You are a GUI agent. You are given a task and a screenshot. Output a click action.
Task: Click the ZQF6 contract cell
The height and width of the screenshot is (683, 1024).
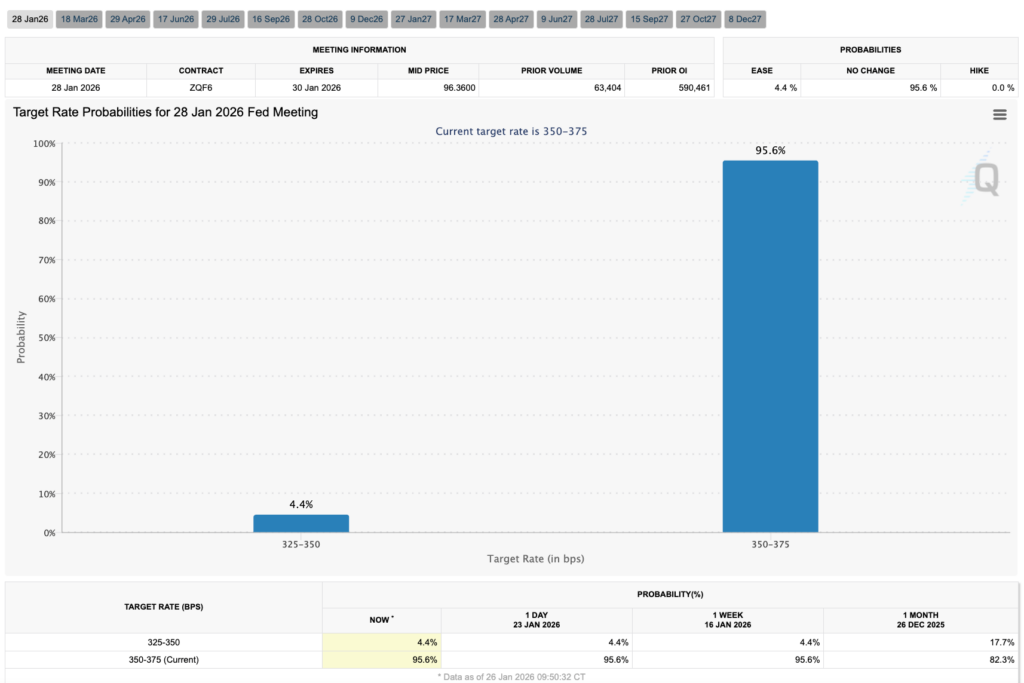[200, 88]
